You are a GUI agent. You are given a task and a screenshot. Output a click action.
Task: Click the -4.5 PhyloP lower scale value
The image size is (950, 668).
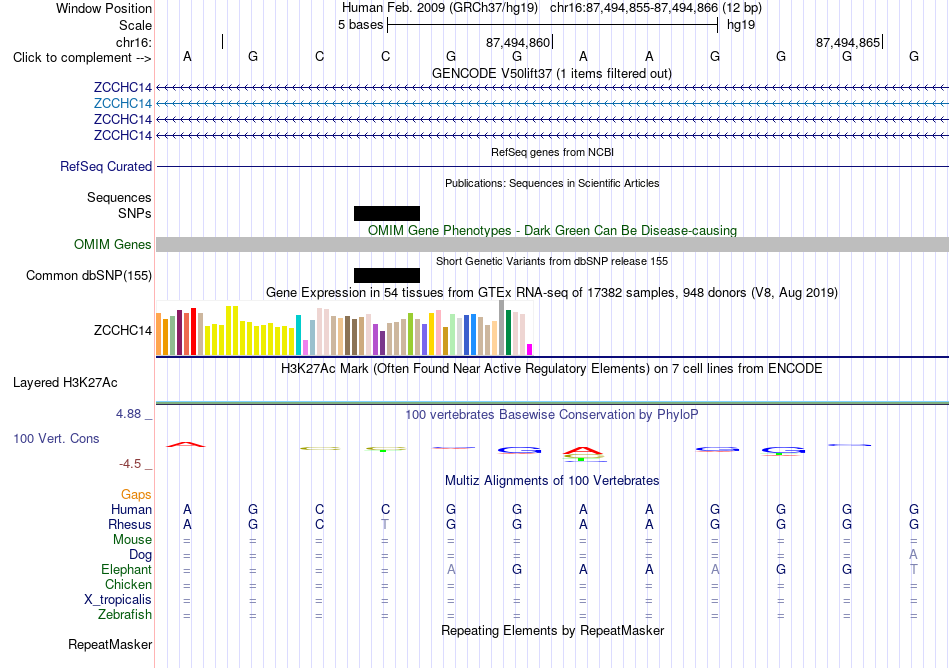130,464
